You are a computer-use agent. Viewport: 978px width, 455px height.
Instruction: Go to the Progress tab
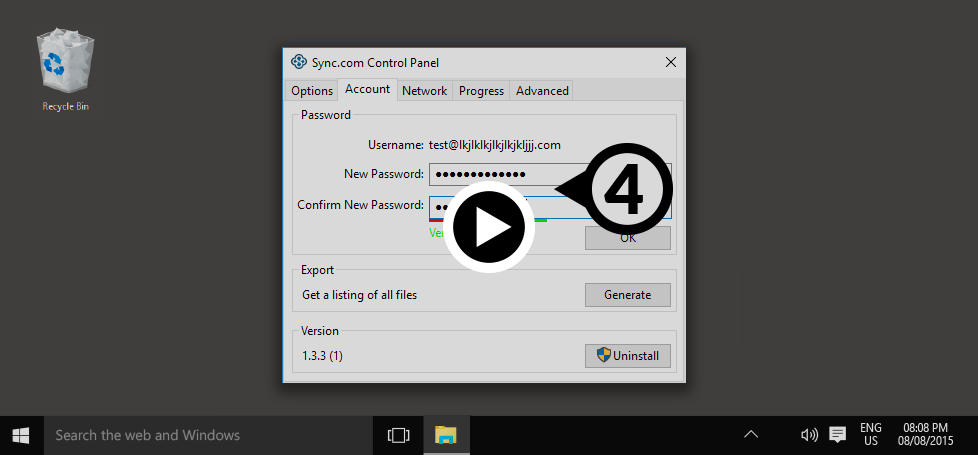[x=481, y=91]
